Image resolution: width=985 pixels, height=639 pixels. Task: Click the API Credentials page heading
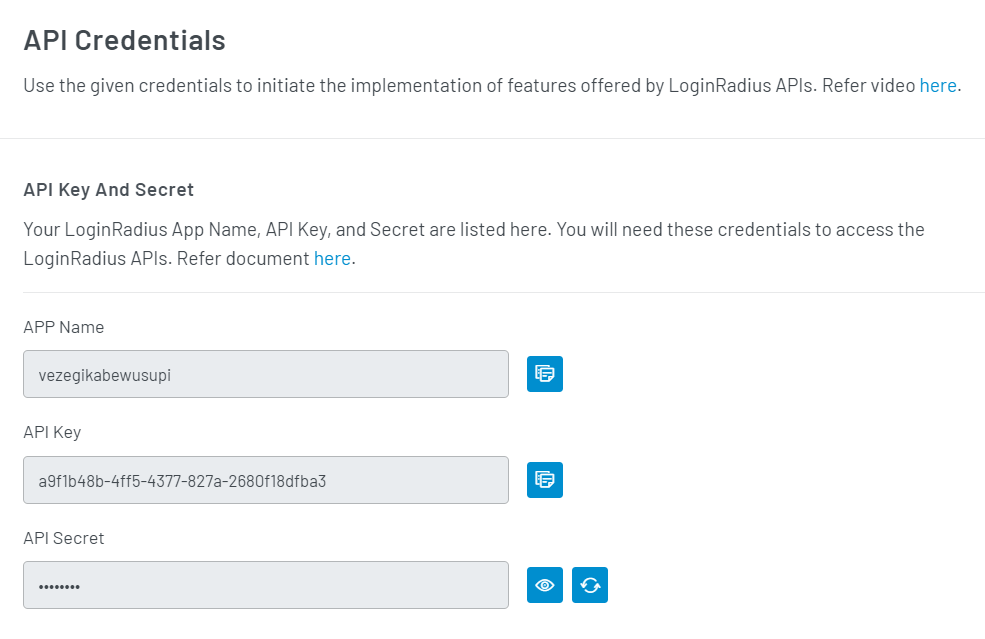(x=124, y=40)
